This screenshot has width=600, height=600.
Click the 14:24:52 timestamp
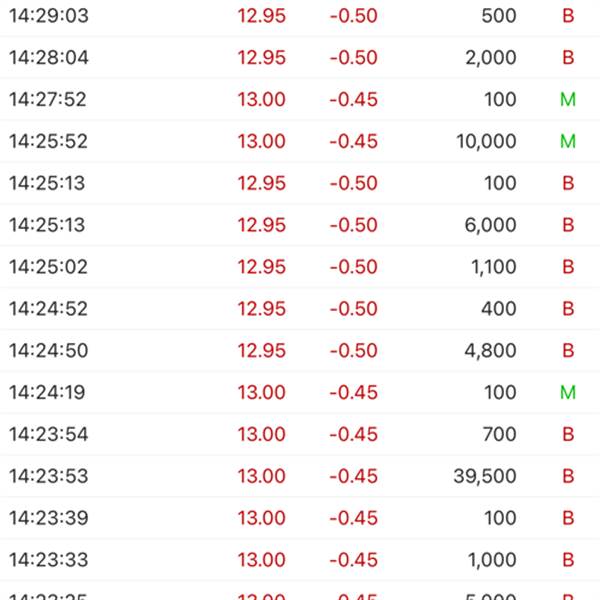point(48,309)
